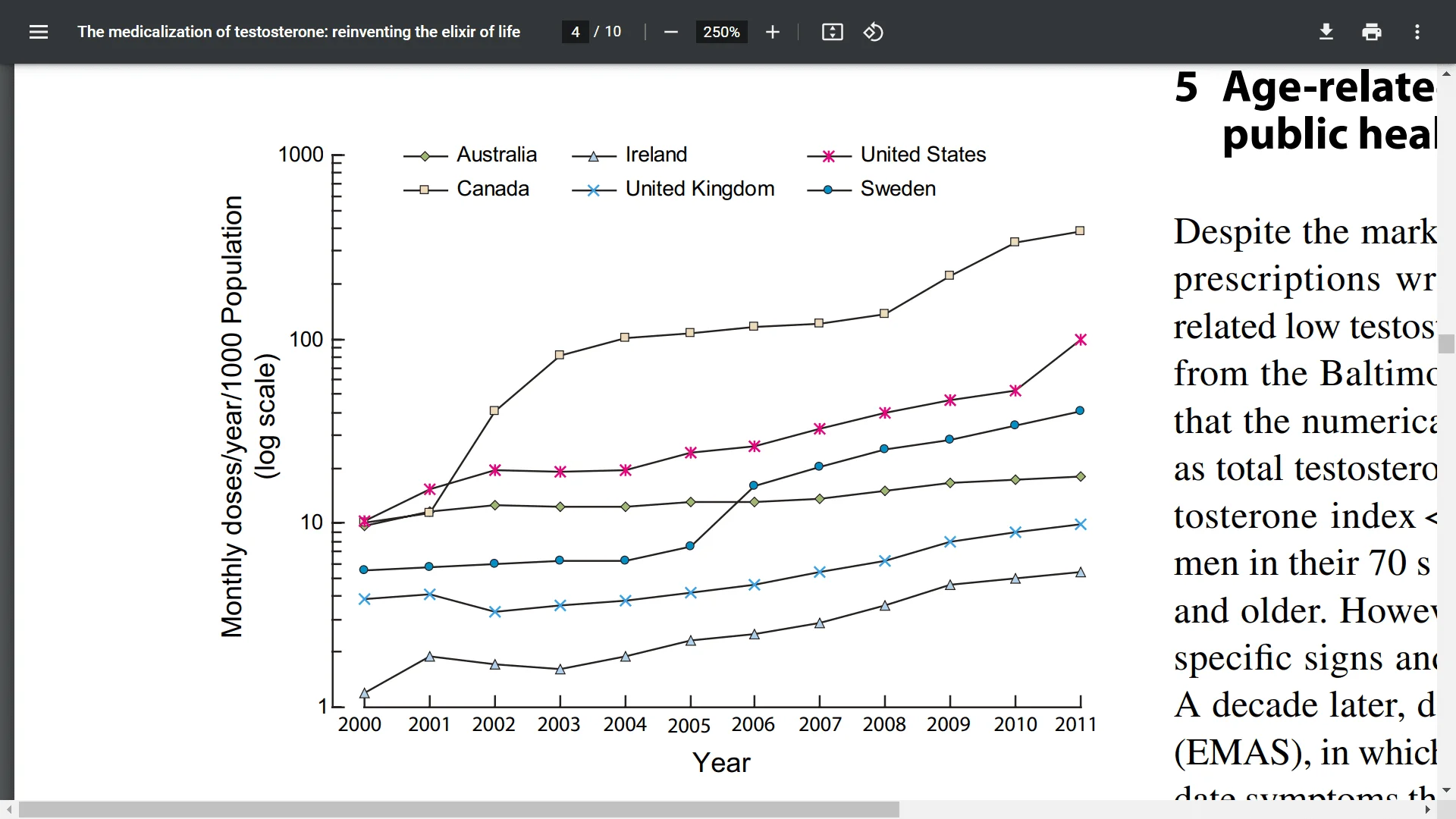This screenshot has height=819, width=1456.
Task: Click the horizontal scrollbar thumb
Action: coord(459,810)
